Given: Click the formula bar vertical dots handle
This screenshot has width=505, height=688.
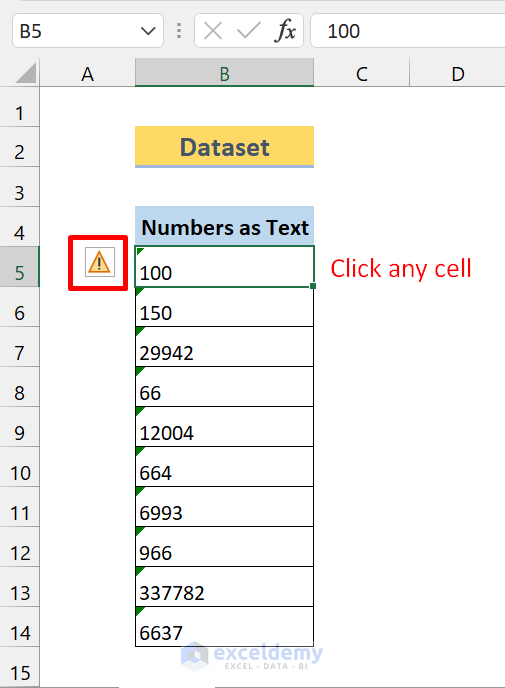Looking at the screenshot, I should click(179, 31).
